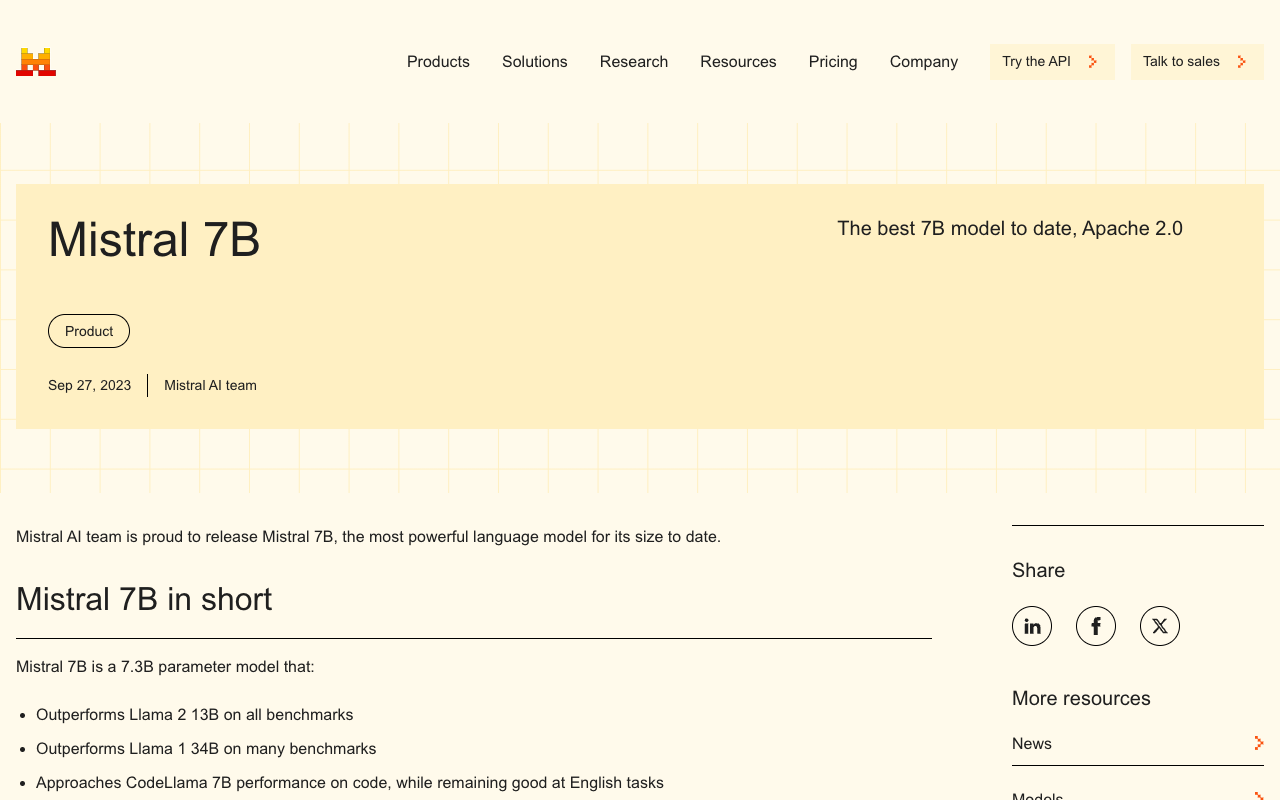Click the '7.3B parameter model' sentence
Screen dimensions: 1280x800
[165, 666]
